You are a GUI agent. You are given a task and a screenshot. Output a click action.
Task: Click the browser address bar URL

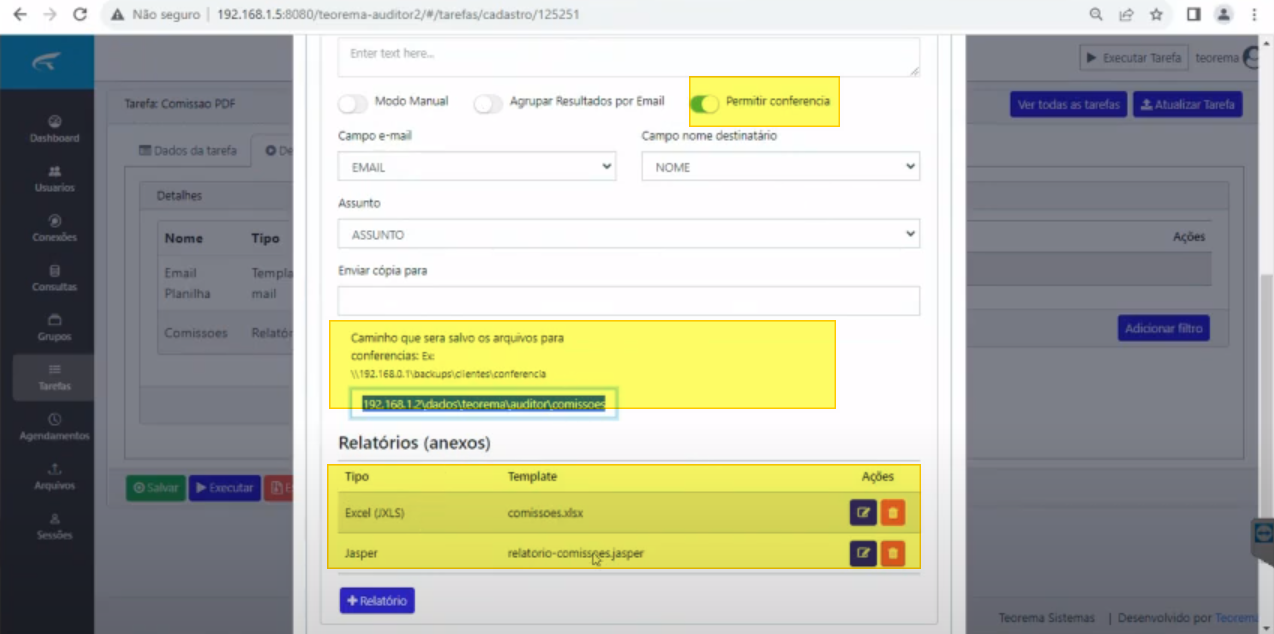coord(397,15)
